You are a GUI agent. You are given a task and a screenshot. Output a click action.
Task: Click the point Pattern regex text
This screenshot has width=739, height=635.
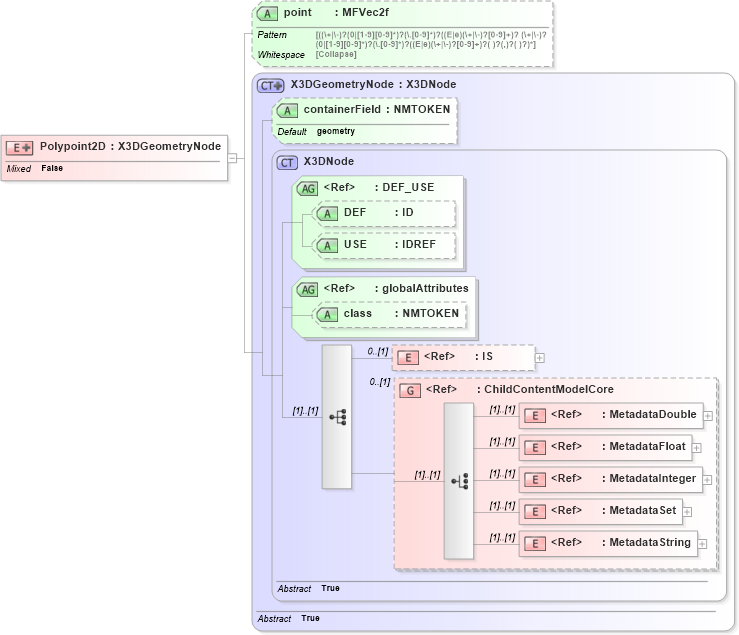point(431,40)
